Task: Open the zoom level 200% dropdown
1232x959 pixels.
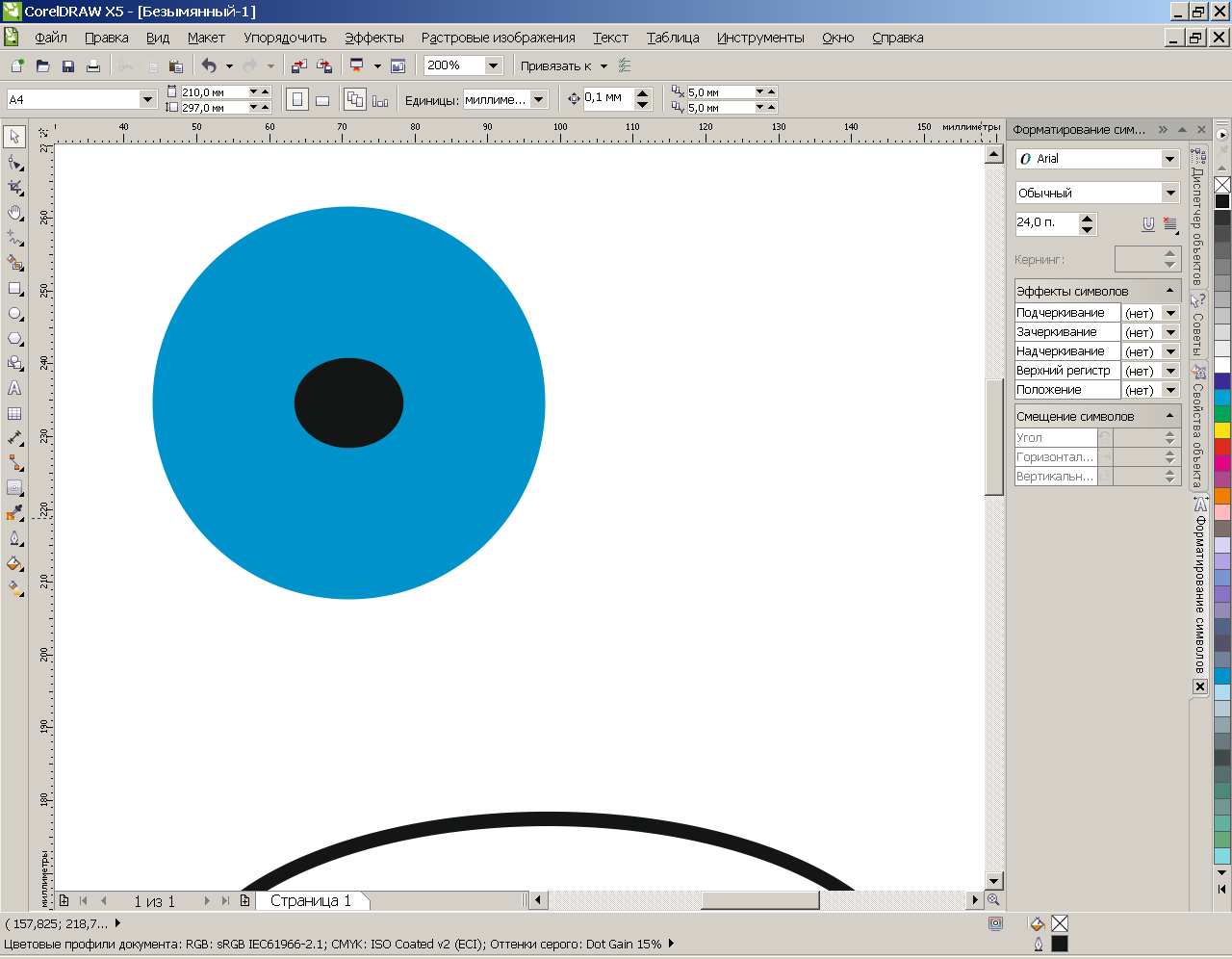Action: [493, 65]
